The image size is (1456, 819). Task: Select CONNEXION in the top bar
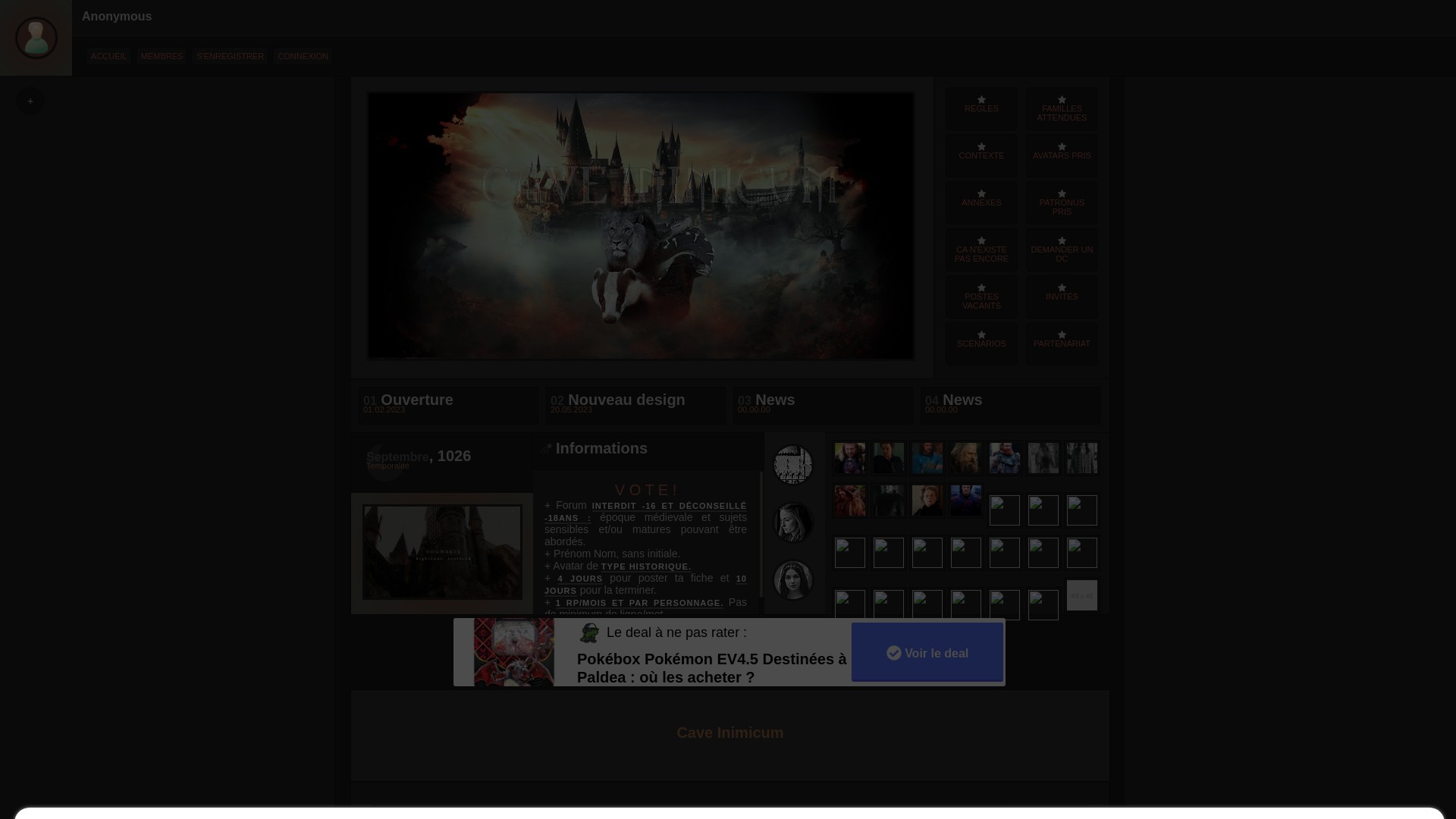coord(303,56)
